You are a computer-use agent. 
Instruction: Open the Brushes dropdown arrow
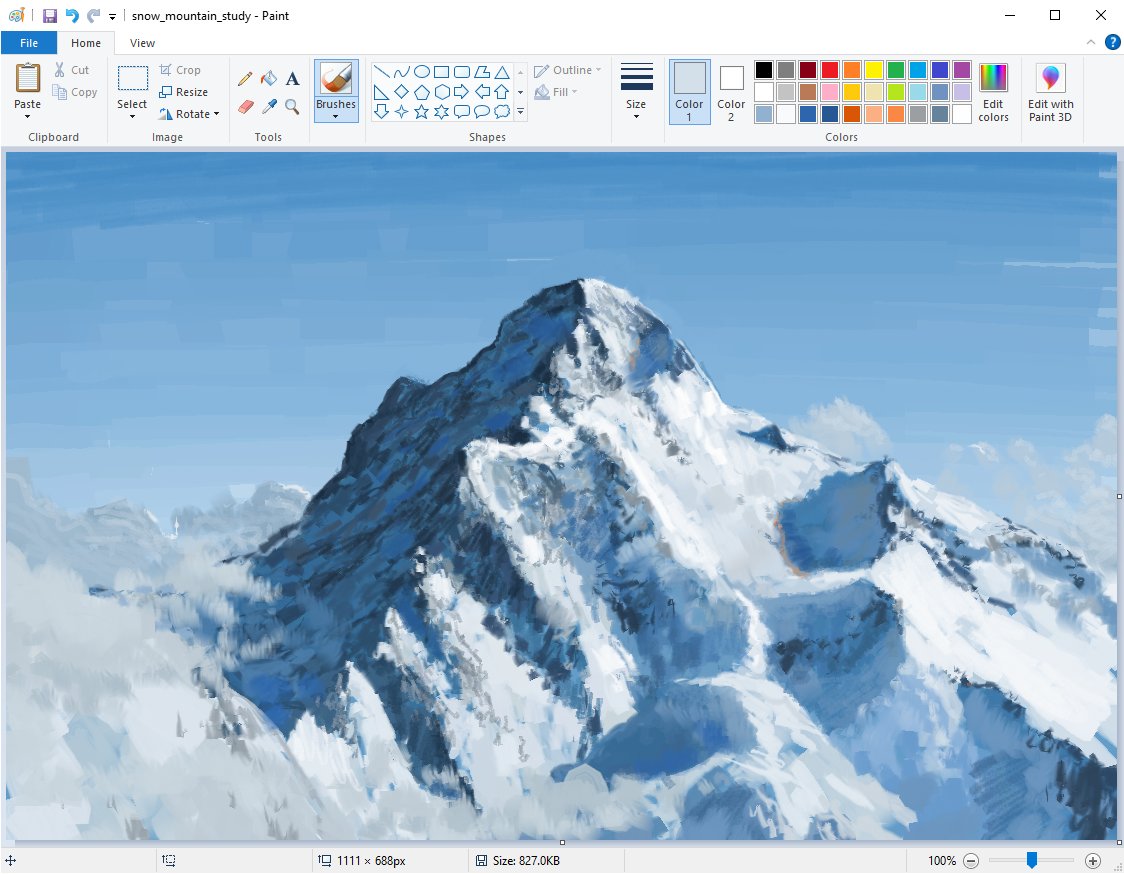point(336,116)
